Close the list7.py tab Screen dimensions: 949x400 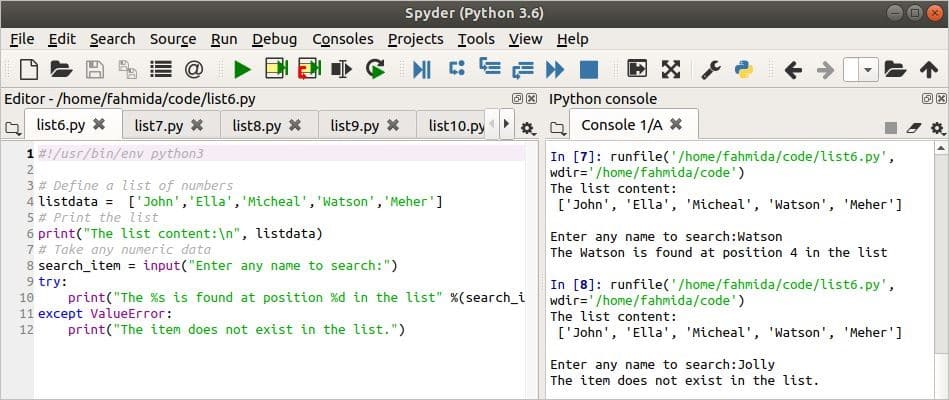point(197,125)
